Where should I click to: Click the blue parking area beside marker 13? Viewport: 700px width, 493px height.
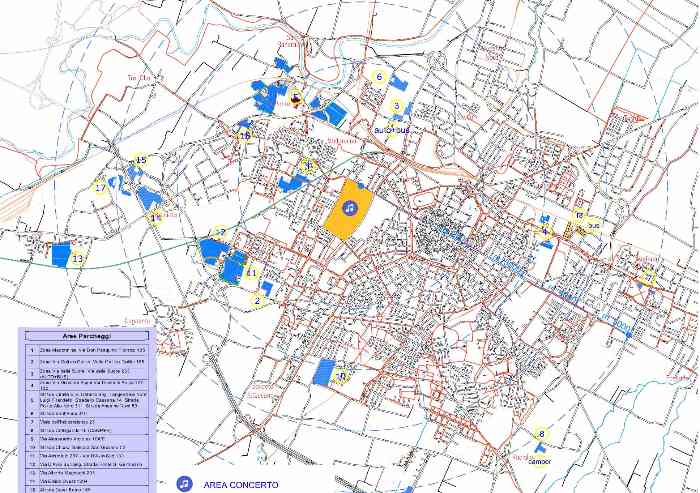(61, 252)
